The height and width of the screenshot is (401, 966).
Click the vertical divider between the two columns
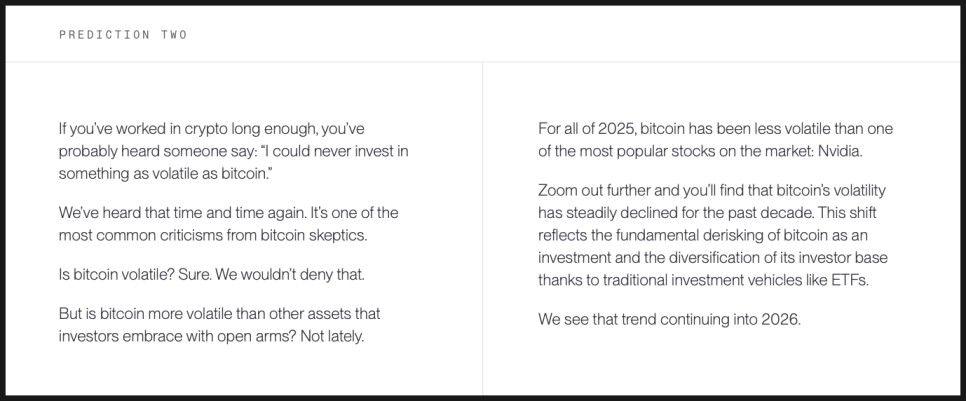coord(483,228)
